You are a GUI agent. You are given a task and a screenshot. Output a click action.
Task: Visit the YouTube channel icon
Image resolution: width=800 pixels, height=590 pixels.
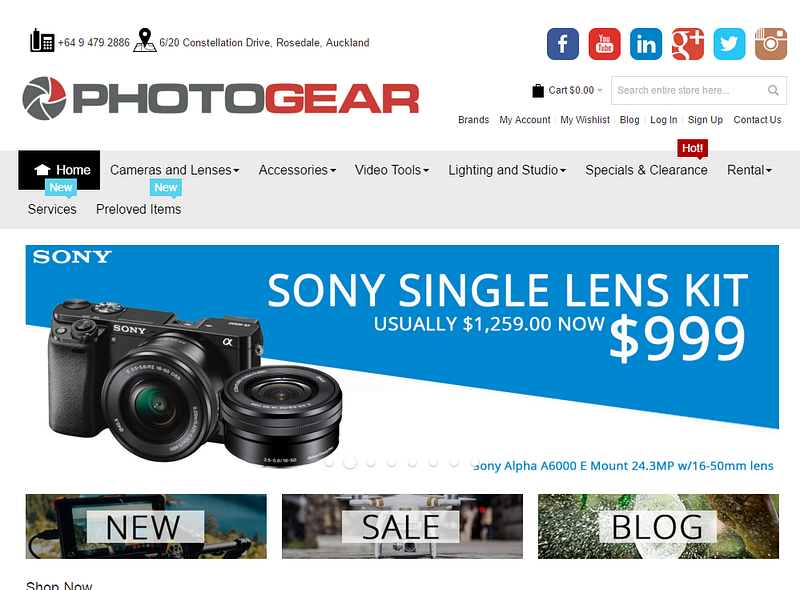pos(605,44)
